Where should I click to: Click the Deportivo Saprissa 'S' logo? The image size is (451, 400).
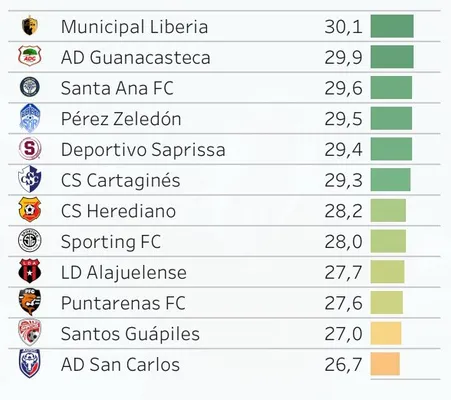[x=30, y=148]
